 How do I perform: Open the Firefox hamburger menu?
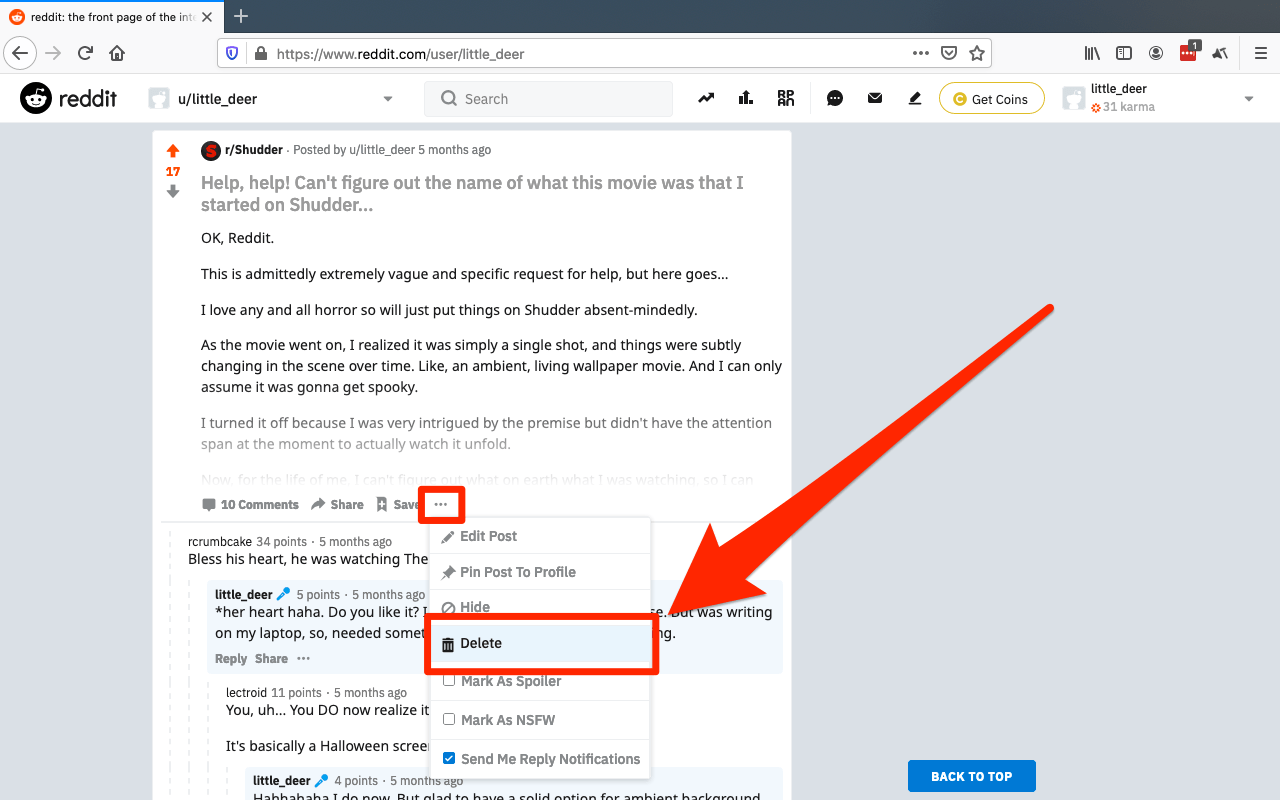(1260, 53)
